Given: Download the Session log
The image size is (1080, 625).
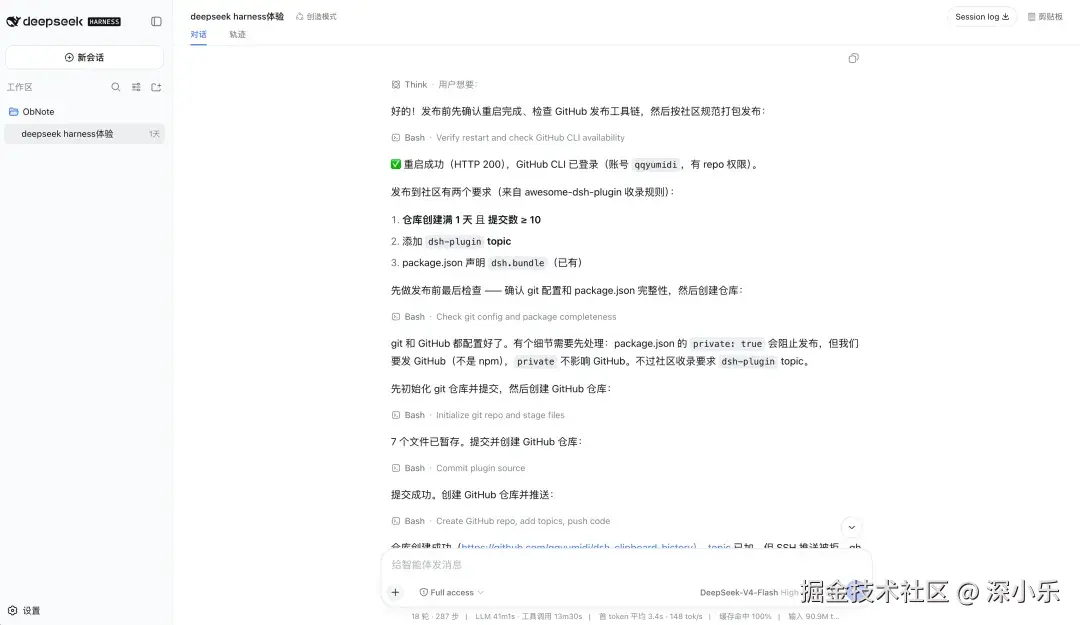Looking at the screenshot, I should tap(982, 17).
